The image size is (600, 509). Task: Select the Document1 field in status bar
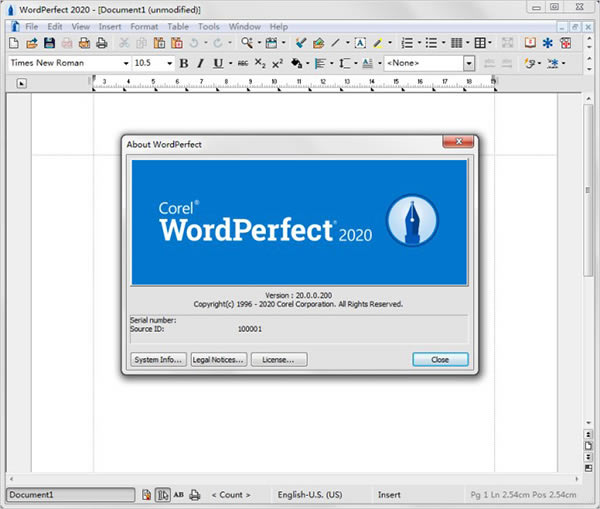[70, 494]
